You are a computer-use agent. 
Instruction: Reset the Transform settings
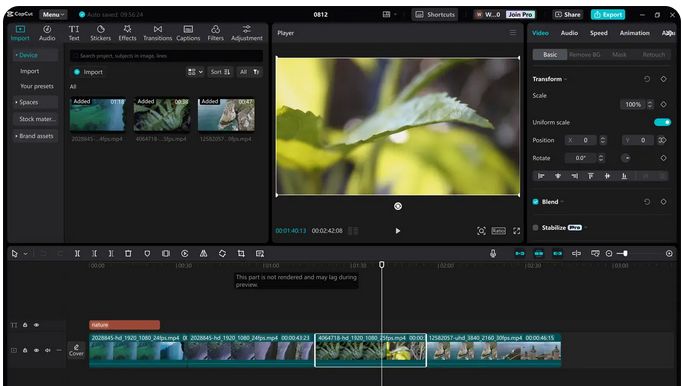[647, 79]
